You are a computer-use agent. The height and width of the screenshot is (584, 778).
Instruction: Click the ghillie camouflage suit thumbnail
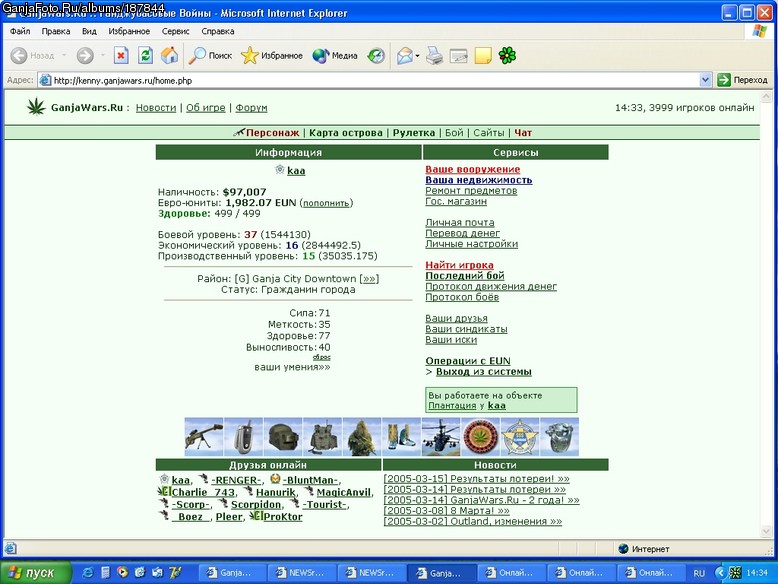pyautogui.click(x=362, y=437)
